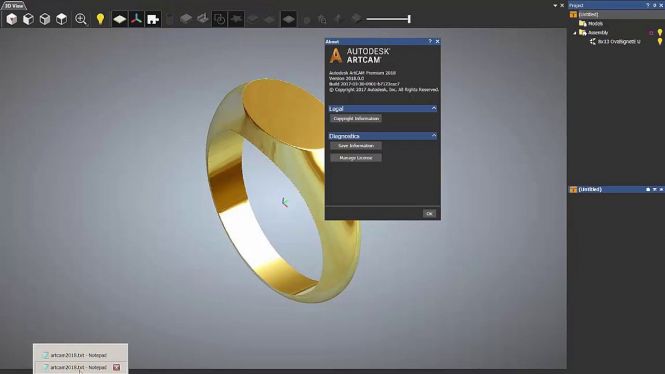The width and height of the screenshot is (665, 374).
Task: Toggle visibility bulb for Assembly item
Action: tap(660, 32)
